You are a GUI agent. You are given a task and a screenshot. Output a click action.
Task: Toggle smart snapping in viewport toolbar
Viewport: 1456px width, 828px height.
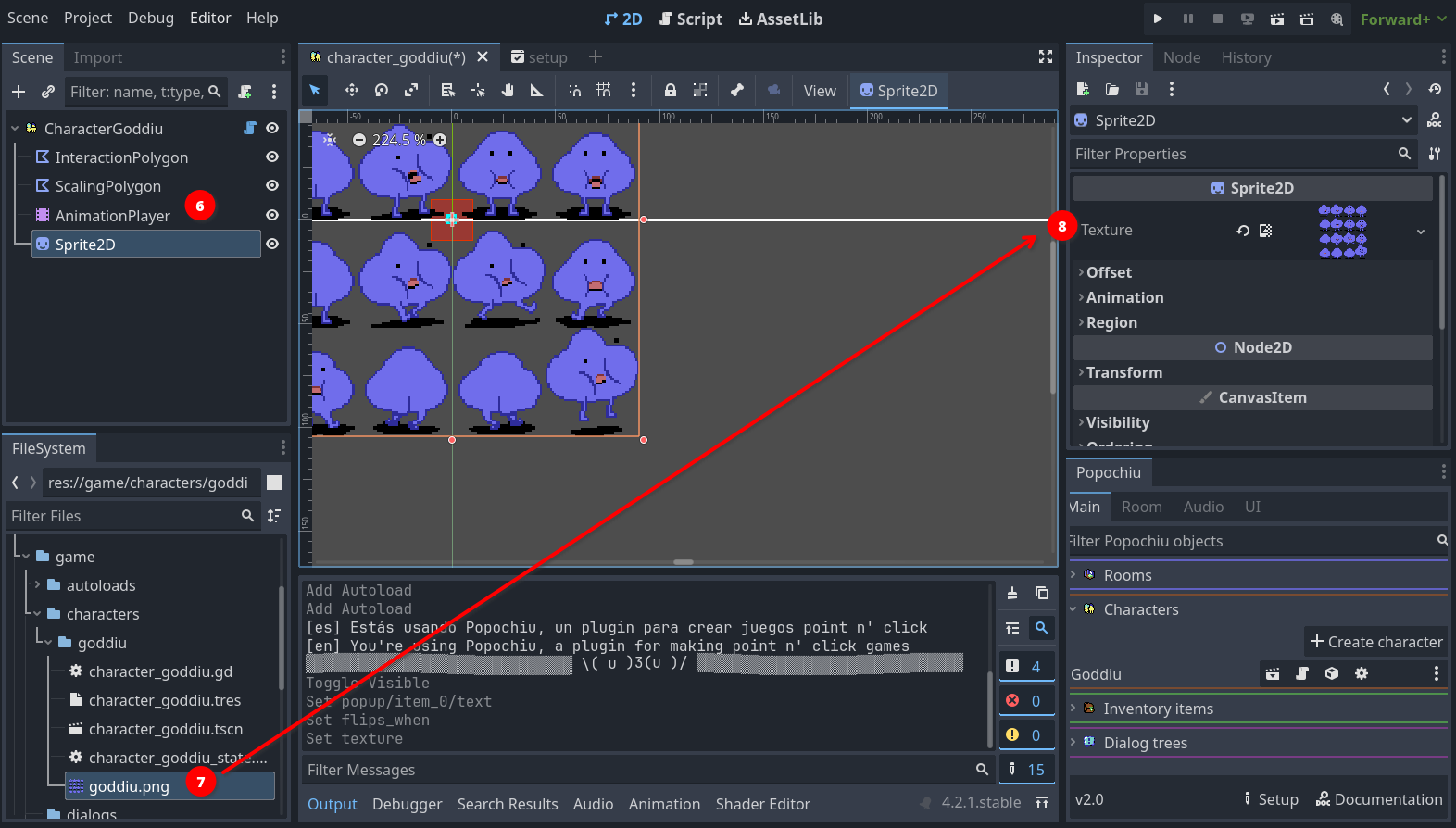574,90
